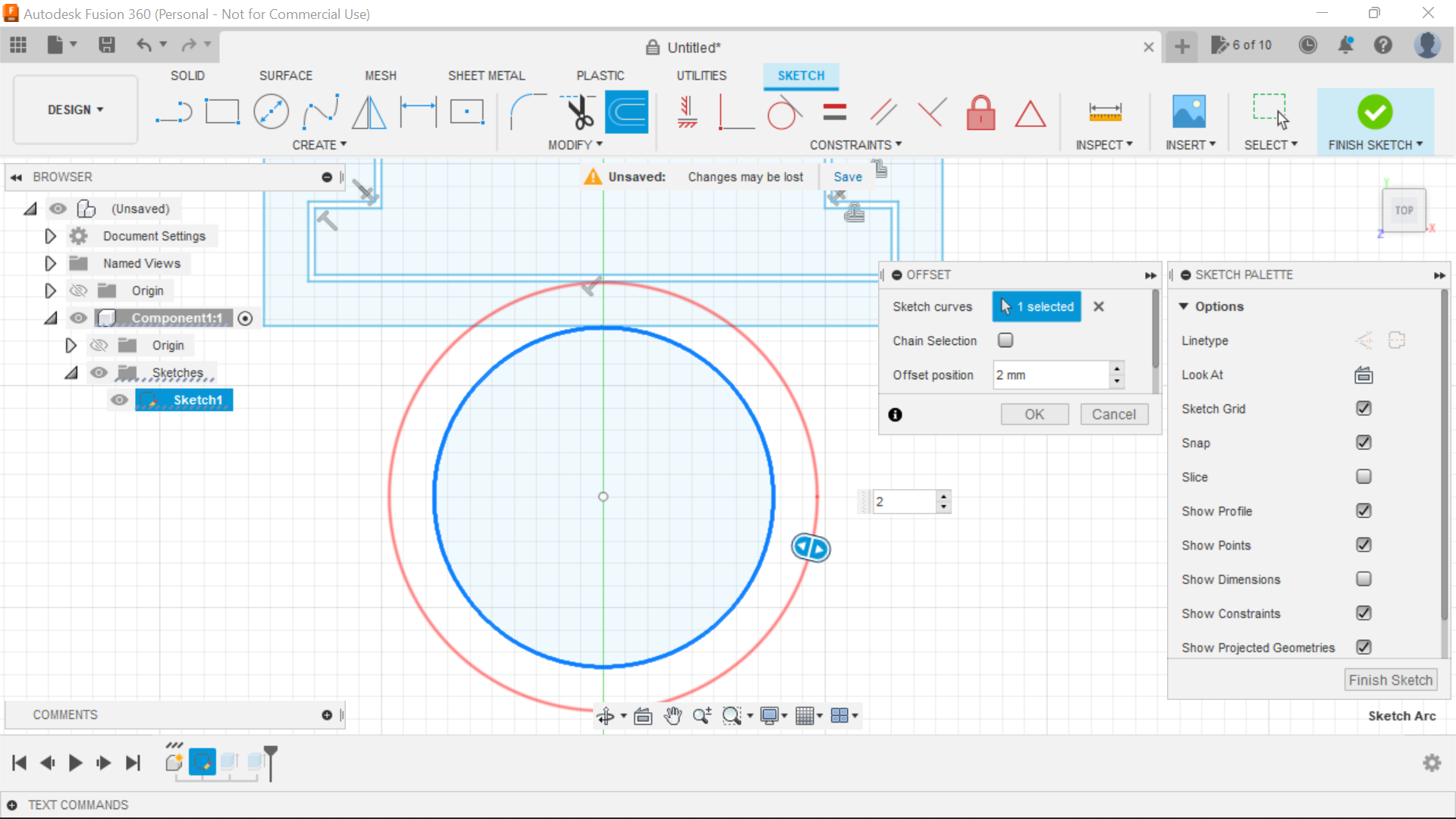This screenshot has width=1456, height=819.
Task: Click Save in the Unsaved changes banner
Action: click(x=847, y=177)
